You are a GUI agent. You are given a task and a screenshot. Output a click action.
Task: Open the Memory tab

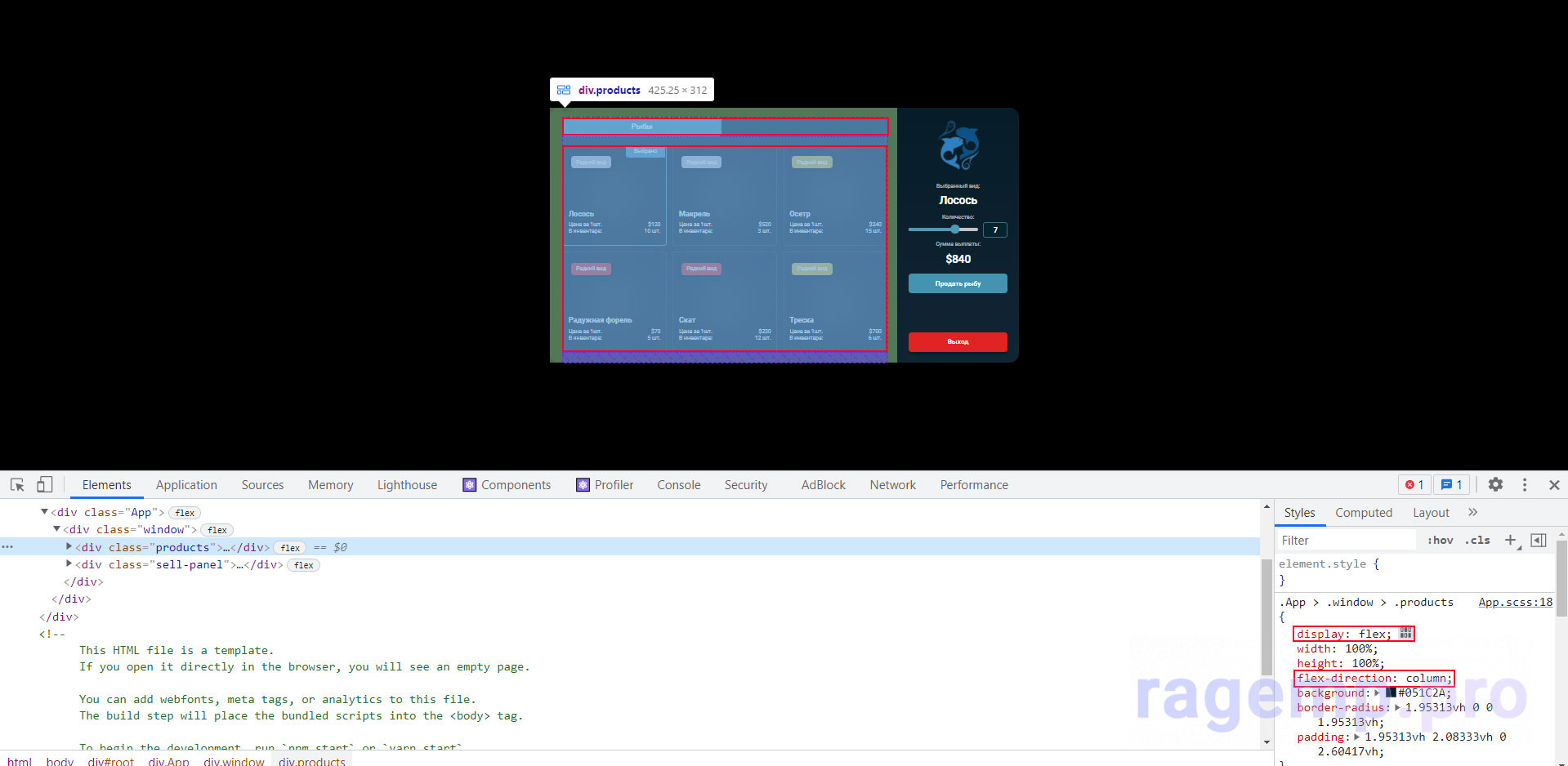330,484
